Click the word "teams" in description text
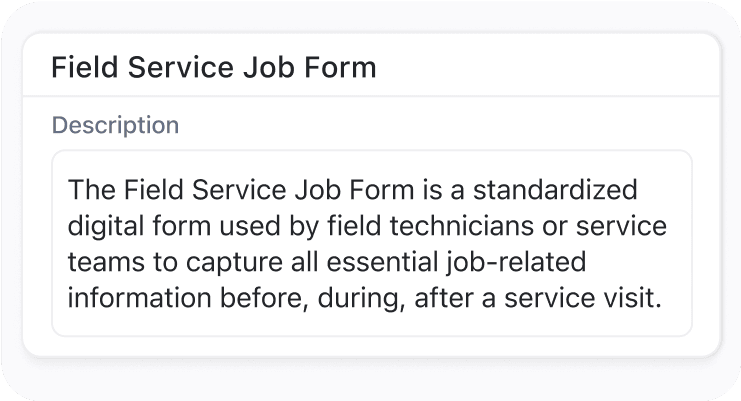 [x=101, y=262]
